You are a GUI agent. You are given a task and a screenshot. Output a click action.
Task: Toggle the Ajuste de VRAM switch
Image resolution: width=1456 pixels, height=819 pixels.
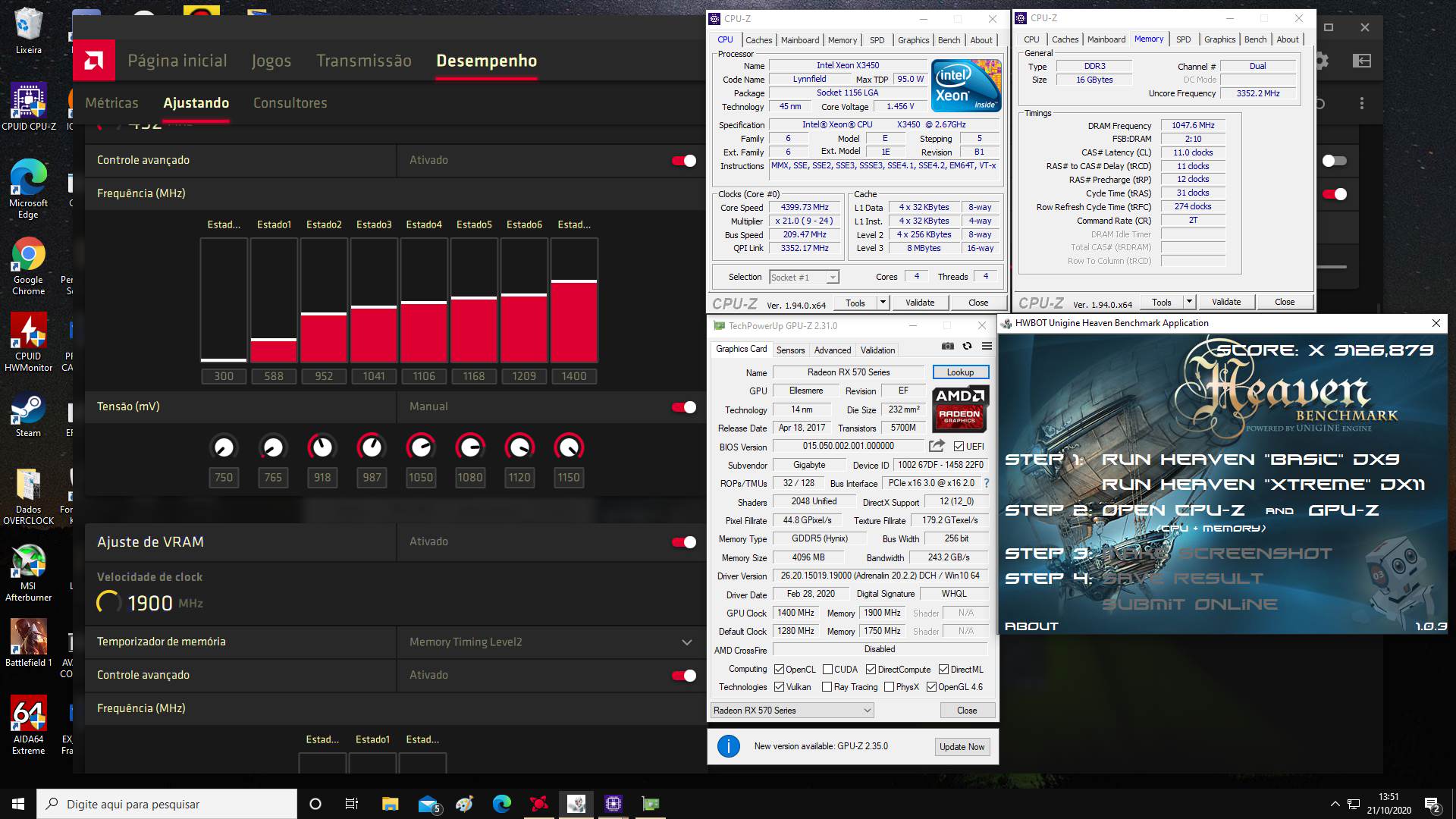point(684,542)
